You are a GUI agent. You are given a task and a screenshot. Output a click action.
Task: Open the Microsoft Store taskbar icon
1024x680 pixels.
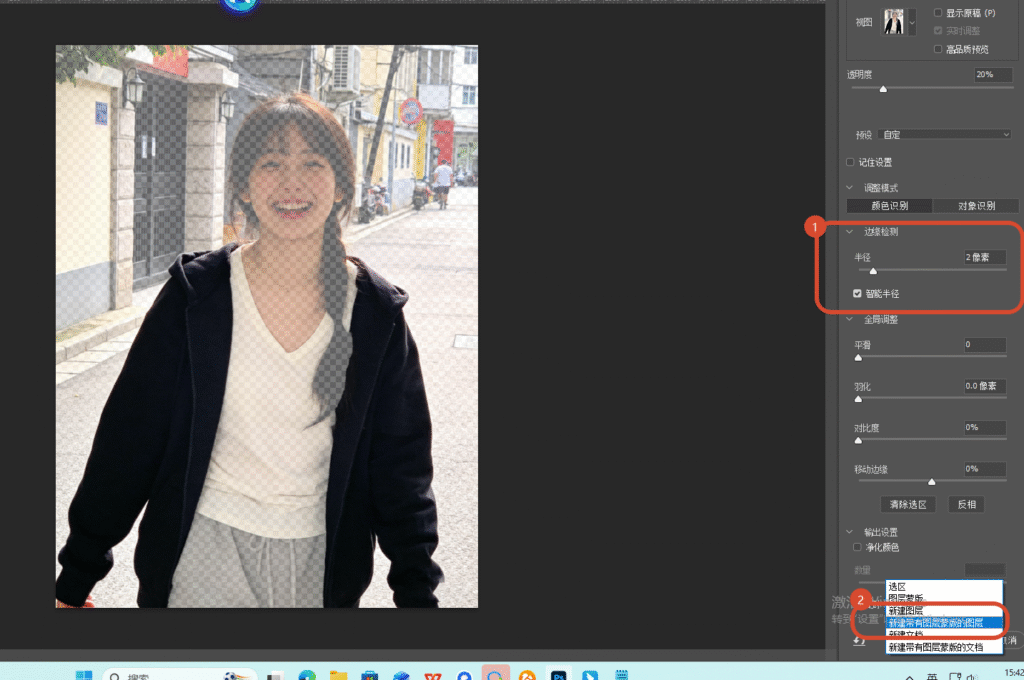pyautogui.click(x=370, y=675)
